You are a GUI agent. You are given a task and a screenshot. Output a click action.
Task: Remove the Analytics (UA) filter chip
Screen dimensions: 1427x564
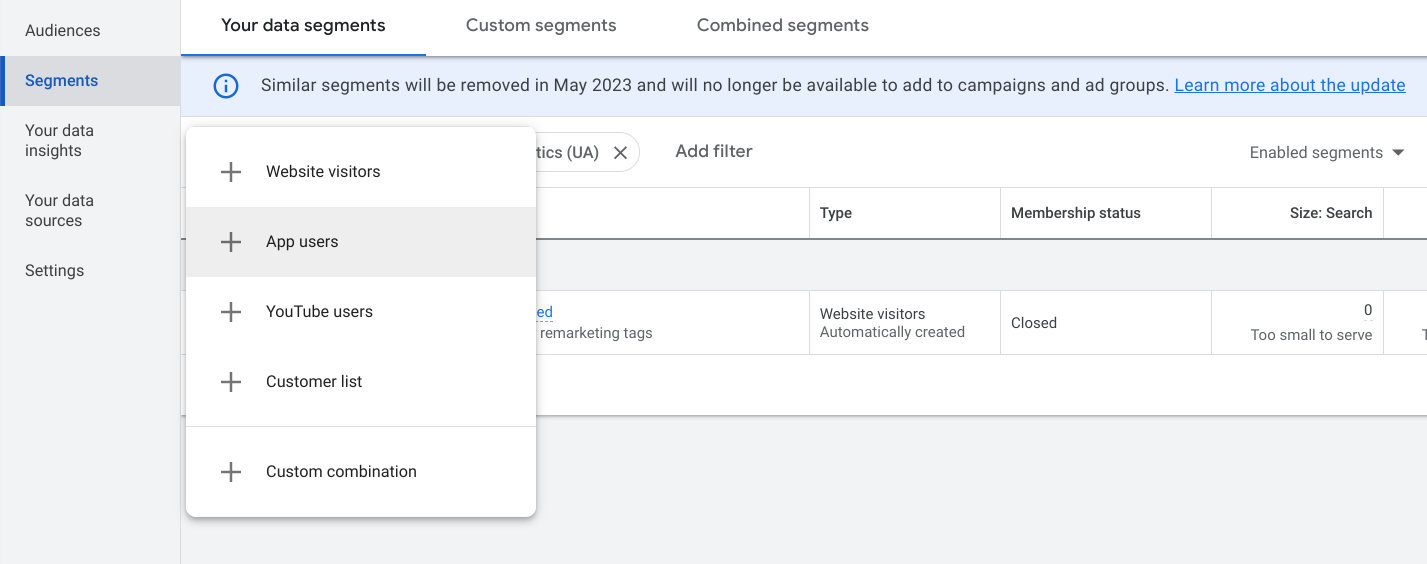pos(620,153)
